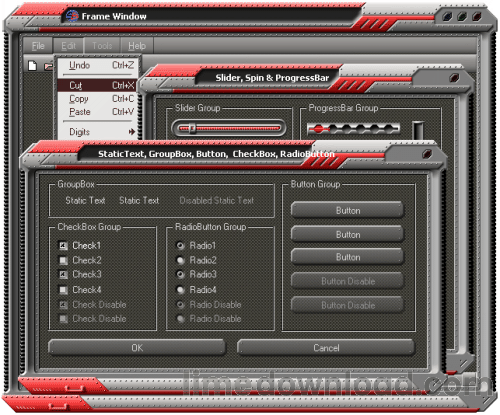Choose Paste from the Edit menu
The image size is (500, 415).
tap(98, 112)
